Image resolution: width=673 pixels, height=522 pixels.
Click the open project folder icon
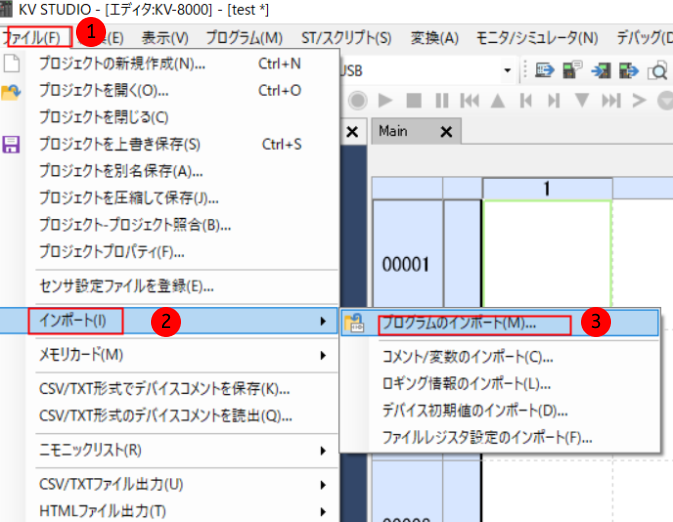pyautogui.click(x=11, y=91)
